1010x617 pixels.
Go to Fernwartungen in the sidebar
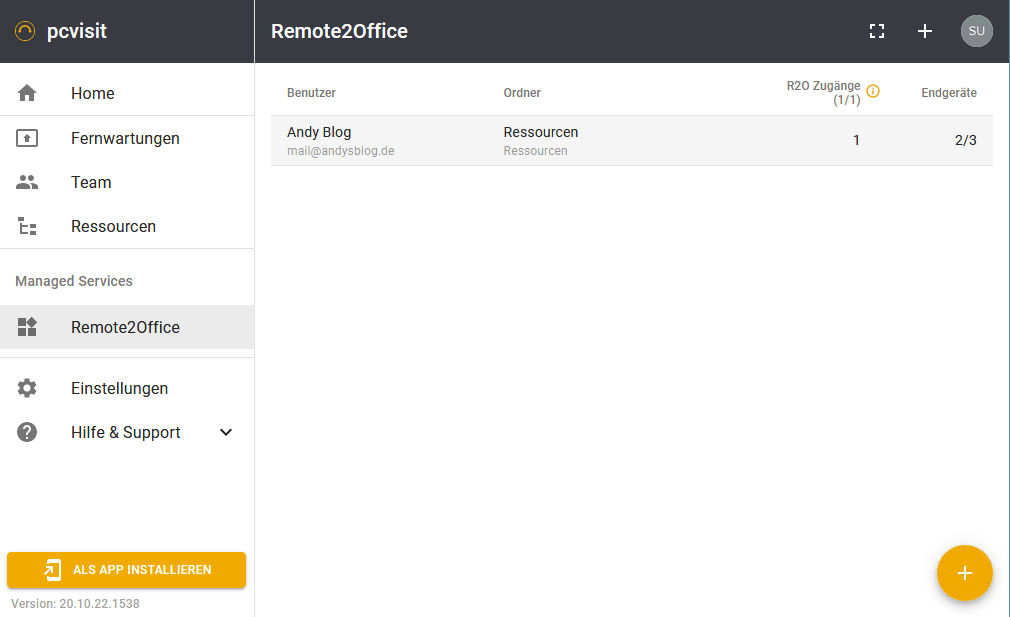[125, 138]
